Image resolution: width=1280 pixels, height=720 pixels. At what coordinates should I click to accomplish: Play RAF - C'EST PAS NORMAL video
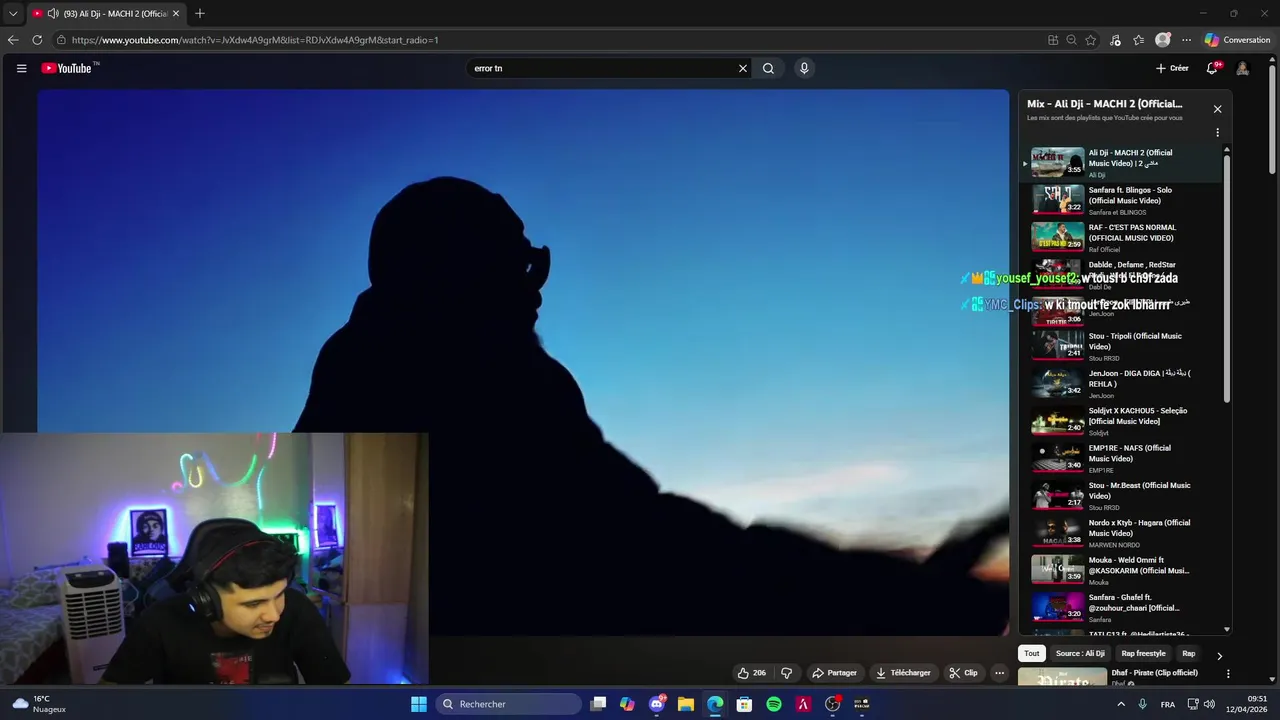[x=1120, y=238]
